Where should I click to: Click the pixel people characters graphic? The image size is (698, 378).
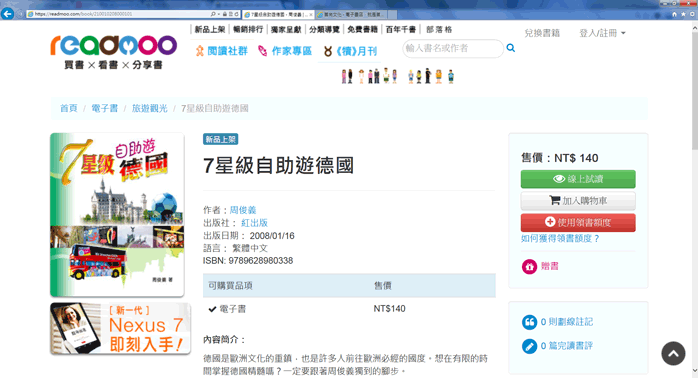(398, 76)
